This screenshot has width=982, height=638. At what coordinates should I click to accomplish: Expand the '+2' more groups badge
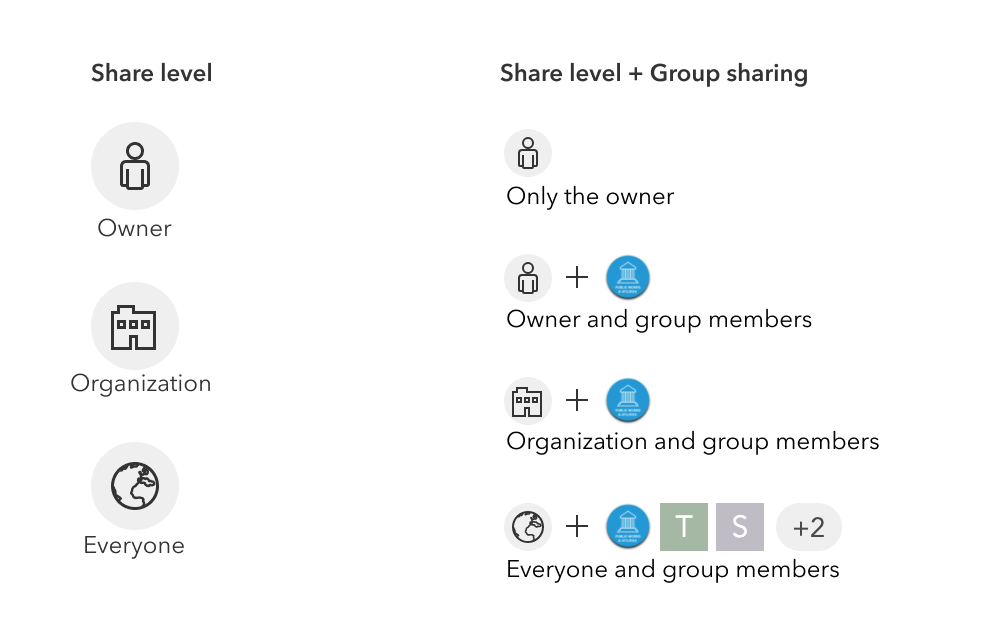click(x=809, y=527)
